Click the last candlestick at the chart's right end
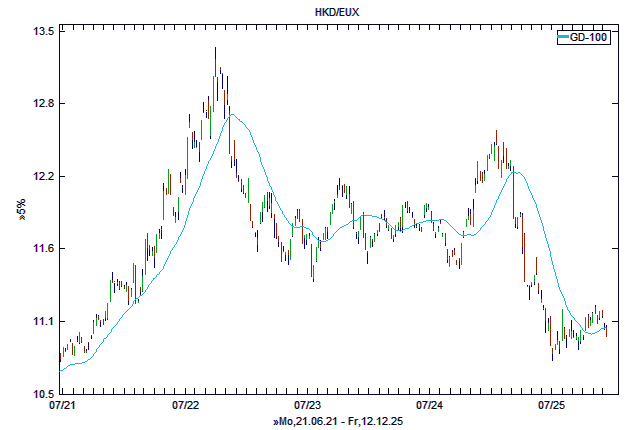Viewport: 630px width, 430px height. coord(606,330)
